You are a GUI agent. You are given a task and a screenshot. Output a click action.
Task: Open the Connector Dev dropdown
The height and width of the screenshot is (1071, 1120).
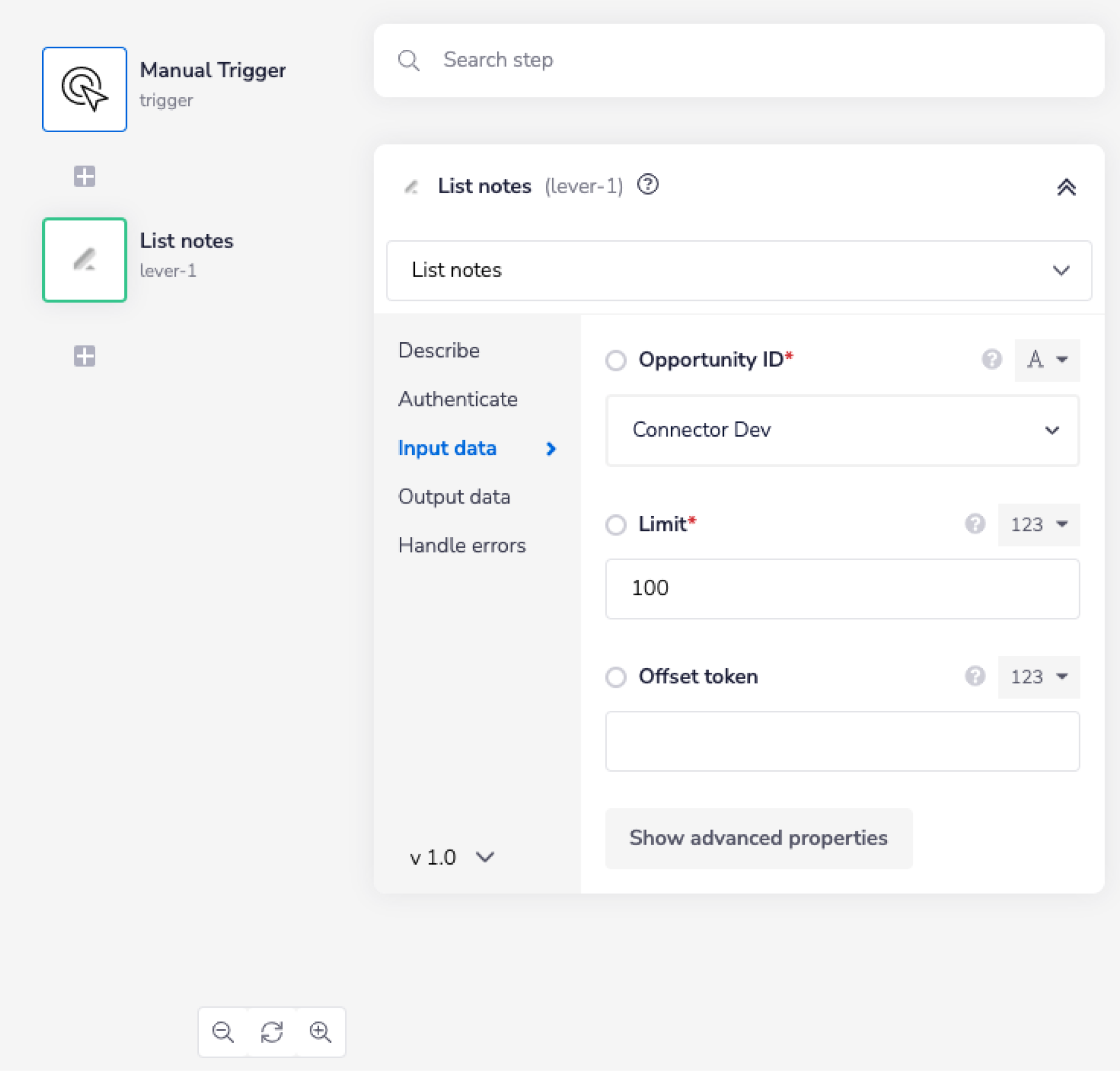pos(842,430)
